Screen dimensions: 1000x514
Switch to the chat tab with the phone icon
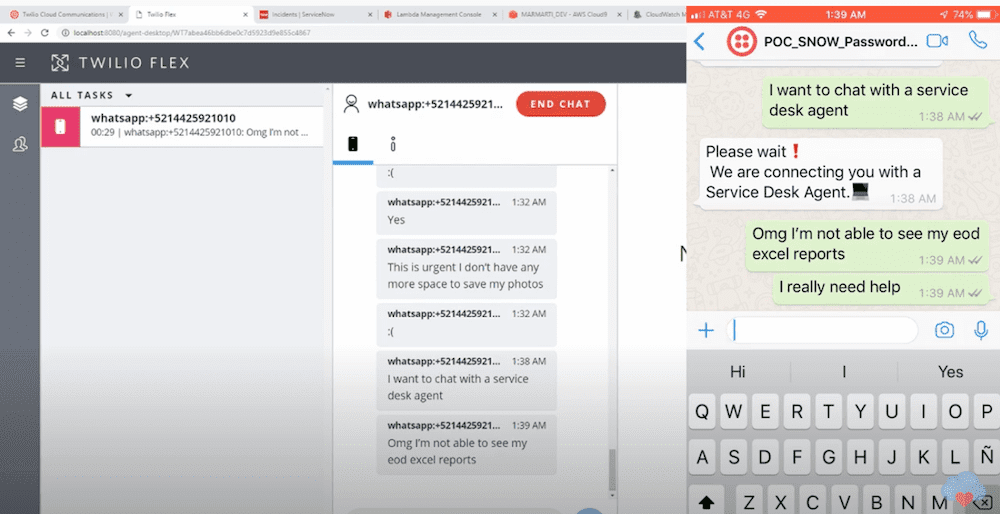coord(353,144)
